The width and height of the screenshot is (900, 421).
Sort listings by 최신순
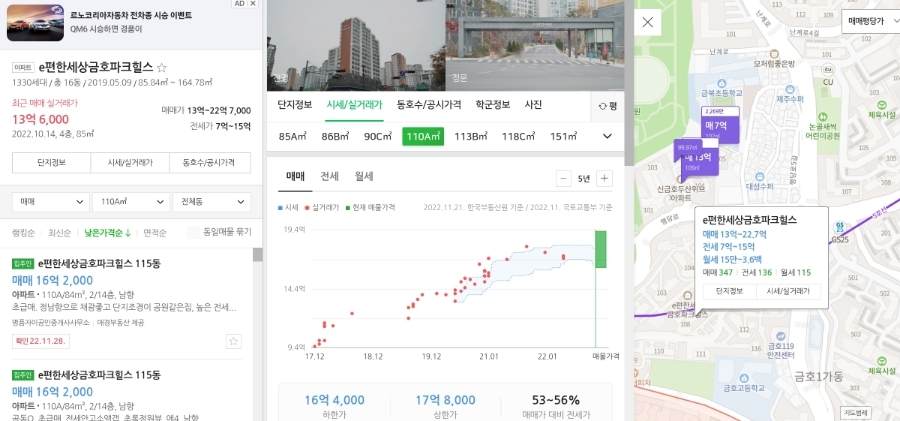click(60, 233)
